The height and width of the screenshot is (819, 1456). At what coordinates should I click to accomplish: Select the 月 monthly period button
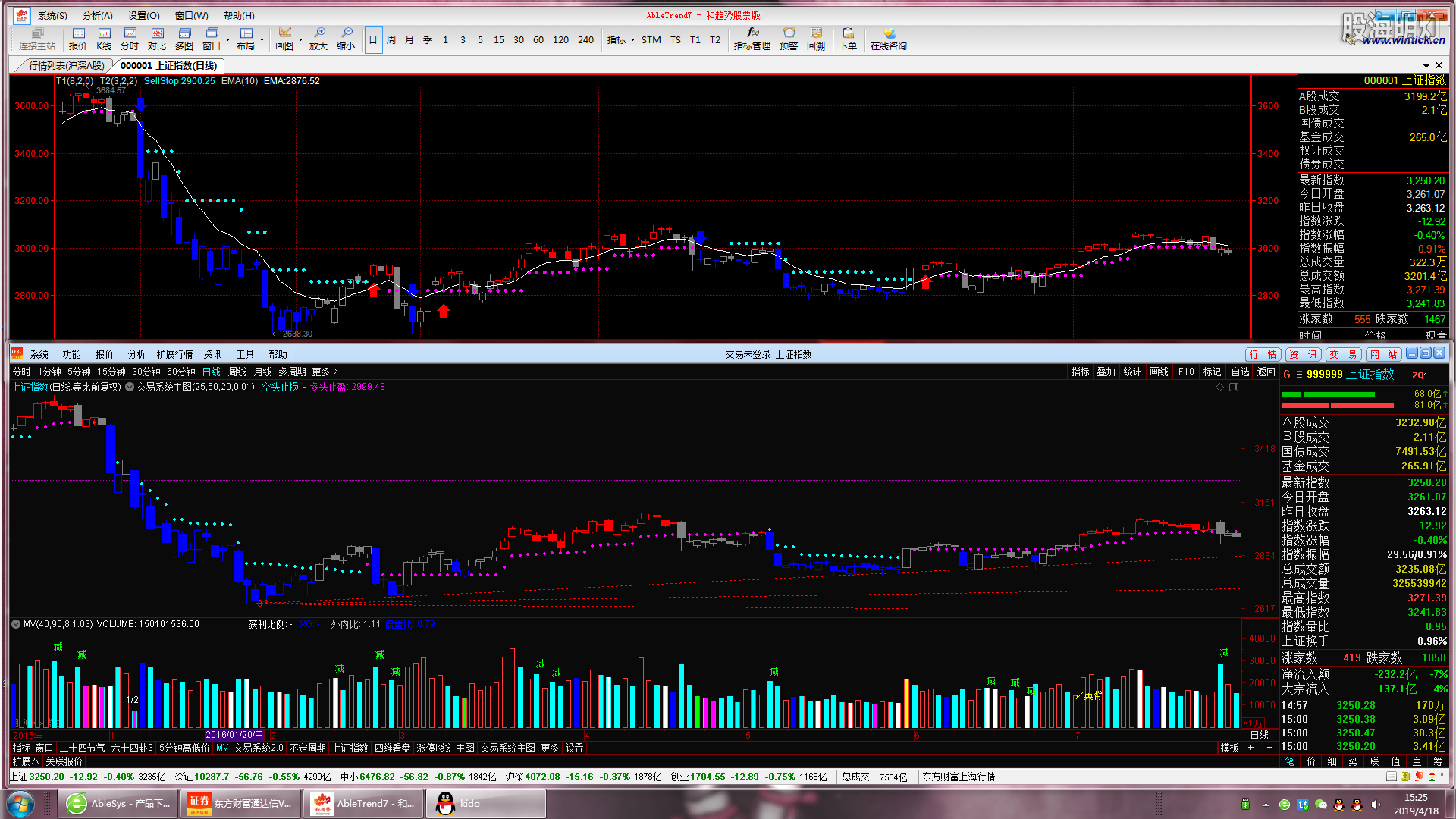tap(409, 39)
